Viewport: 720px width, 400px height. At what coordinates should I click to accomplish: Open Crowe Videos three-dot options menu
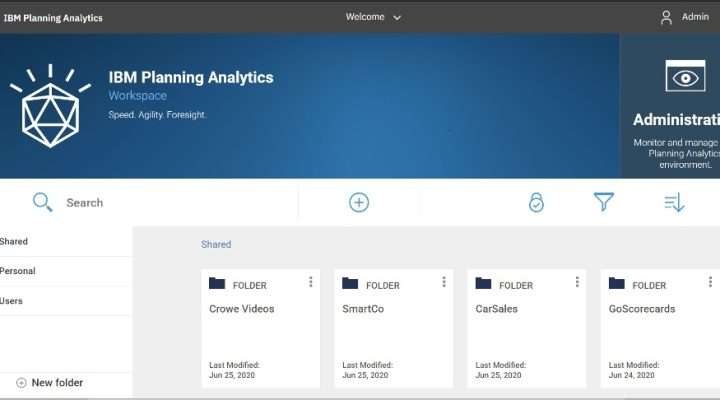[311, 282]
